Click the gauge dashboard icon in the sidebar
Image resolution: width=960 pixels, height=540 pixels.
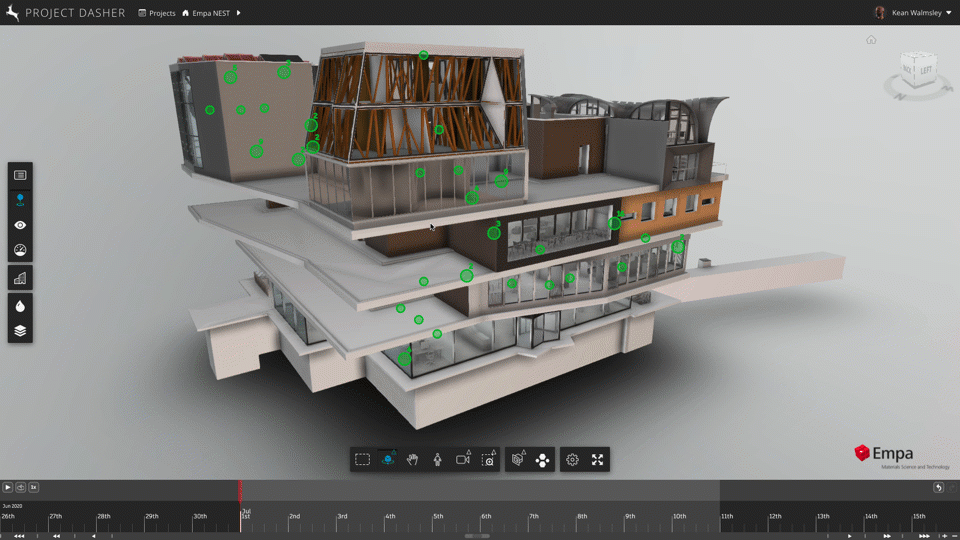coord(20,251)
